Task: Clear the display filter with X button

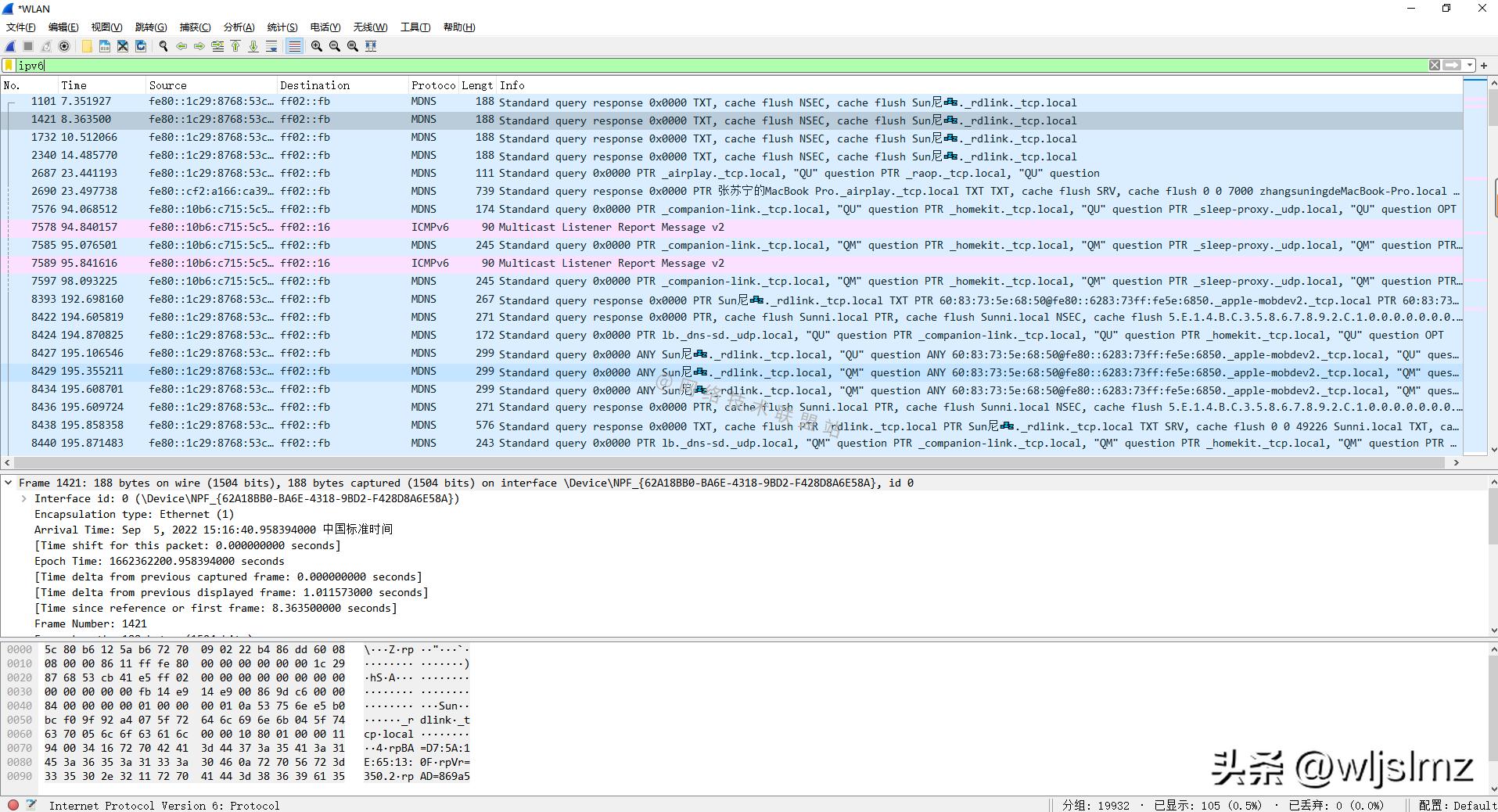Action: coord(1435,66)
